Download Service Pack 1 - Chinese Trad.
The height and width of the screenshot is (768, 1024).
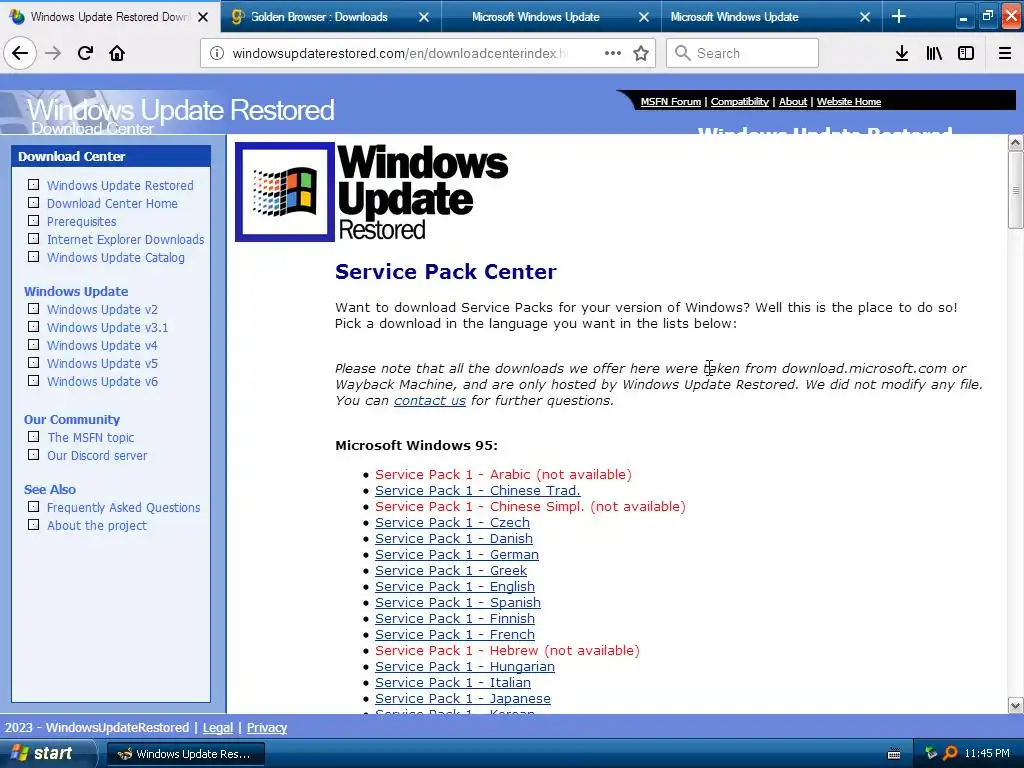tap(477, 490)
